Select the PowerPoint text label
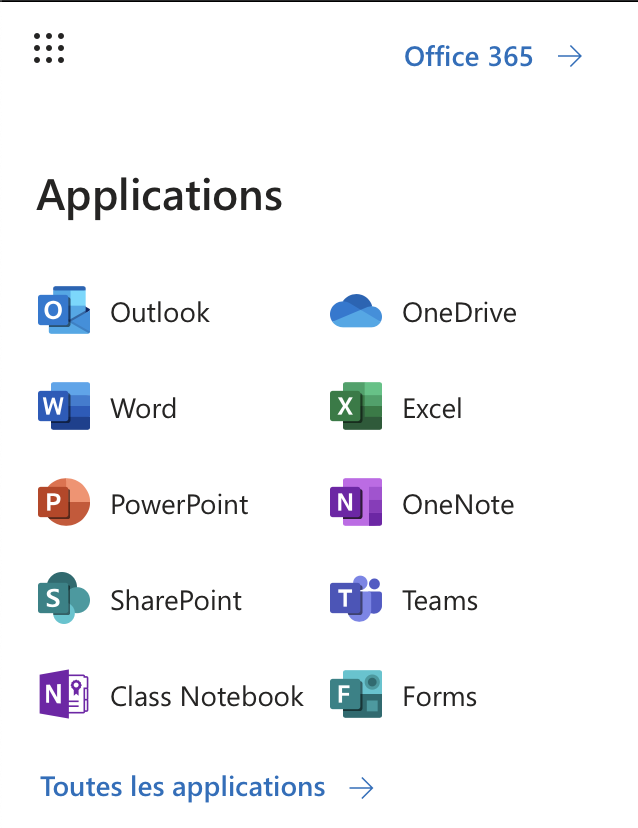Image resolution: width=638 pixels, height=828 pixels. point(180,505)
